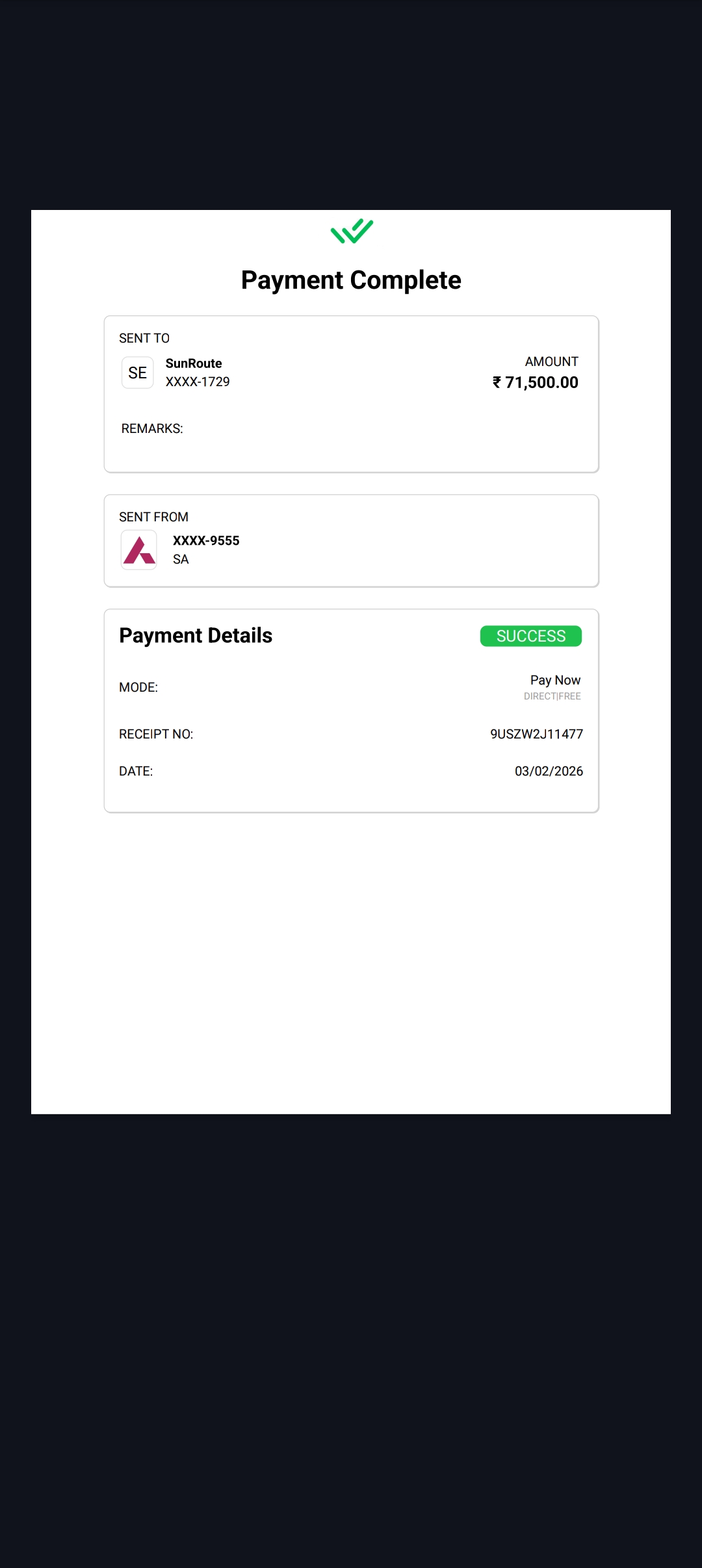This screenshot has height=1568, width=702.
Task: Click the green double-checkmark success icon
Action: [x=352, y=231]
